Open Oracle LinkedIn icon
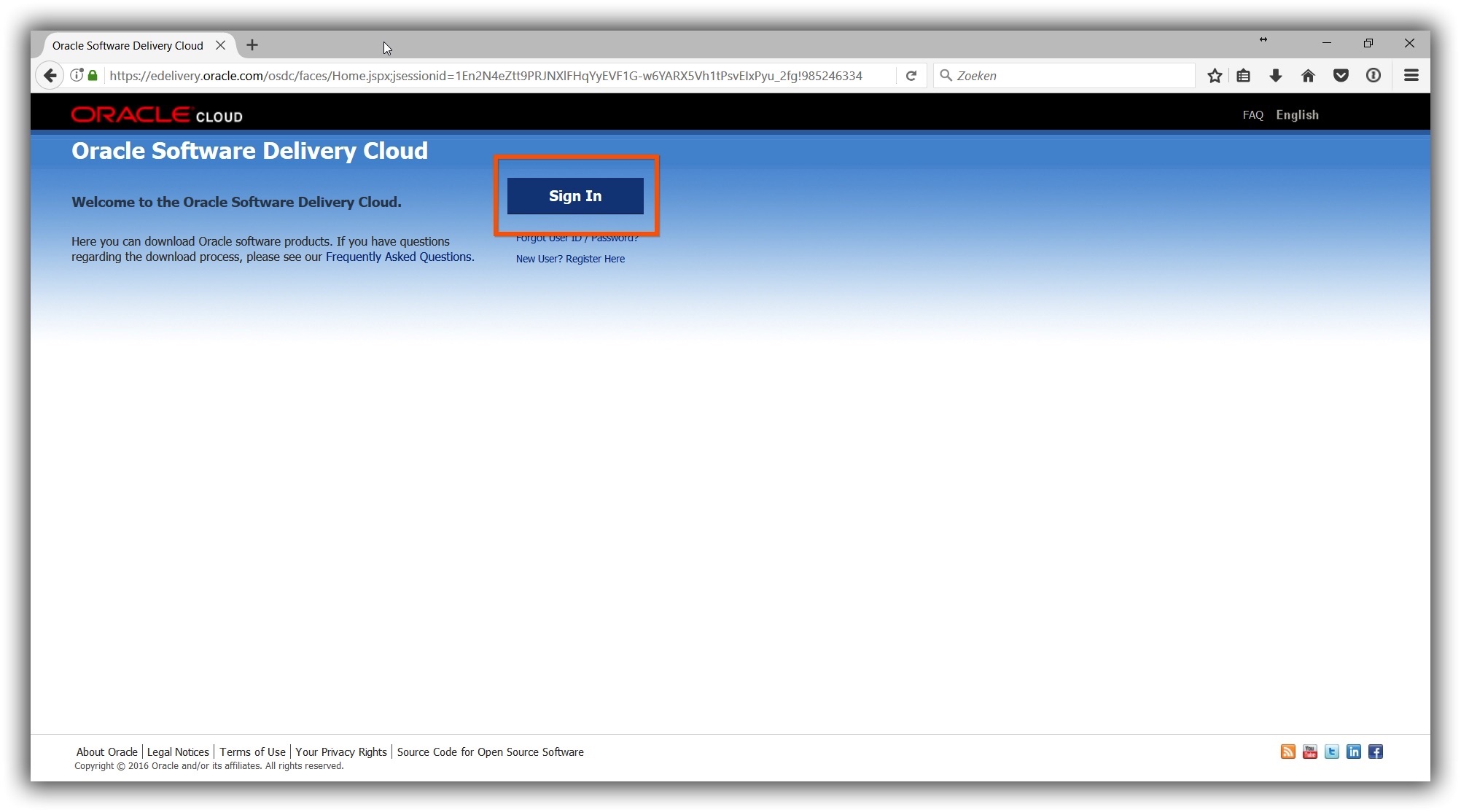This screenshot has height=812, width=1461. coord(1353,752)
